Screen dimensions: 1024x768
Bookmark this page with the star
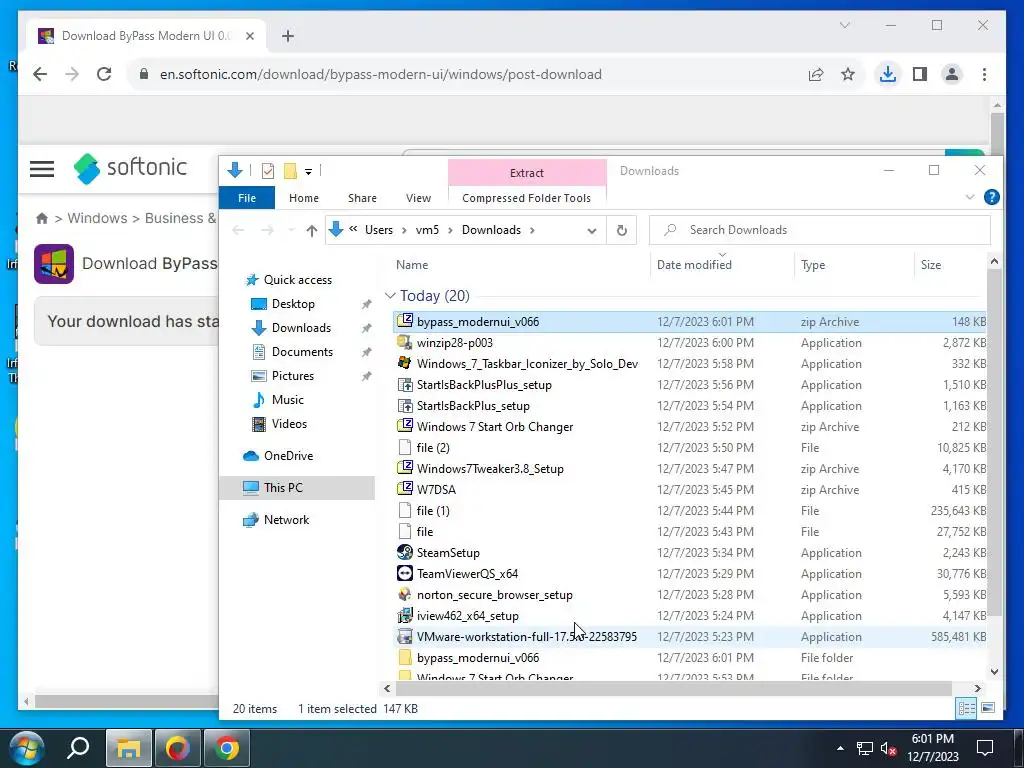pyautogui.click(x=848, y=74)
